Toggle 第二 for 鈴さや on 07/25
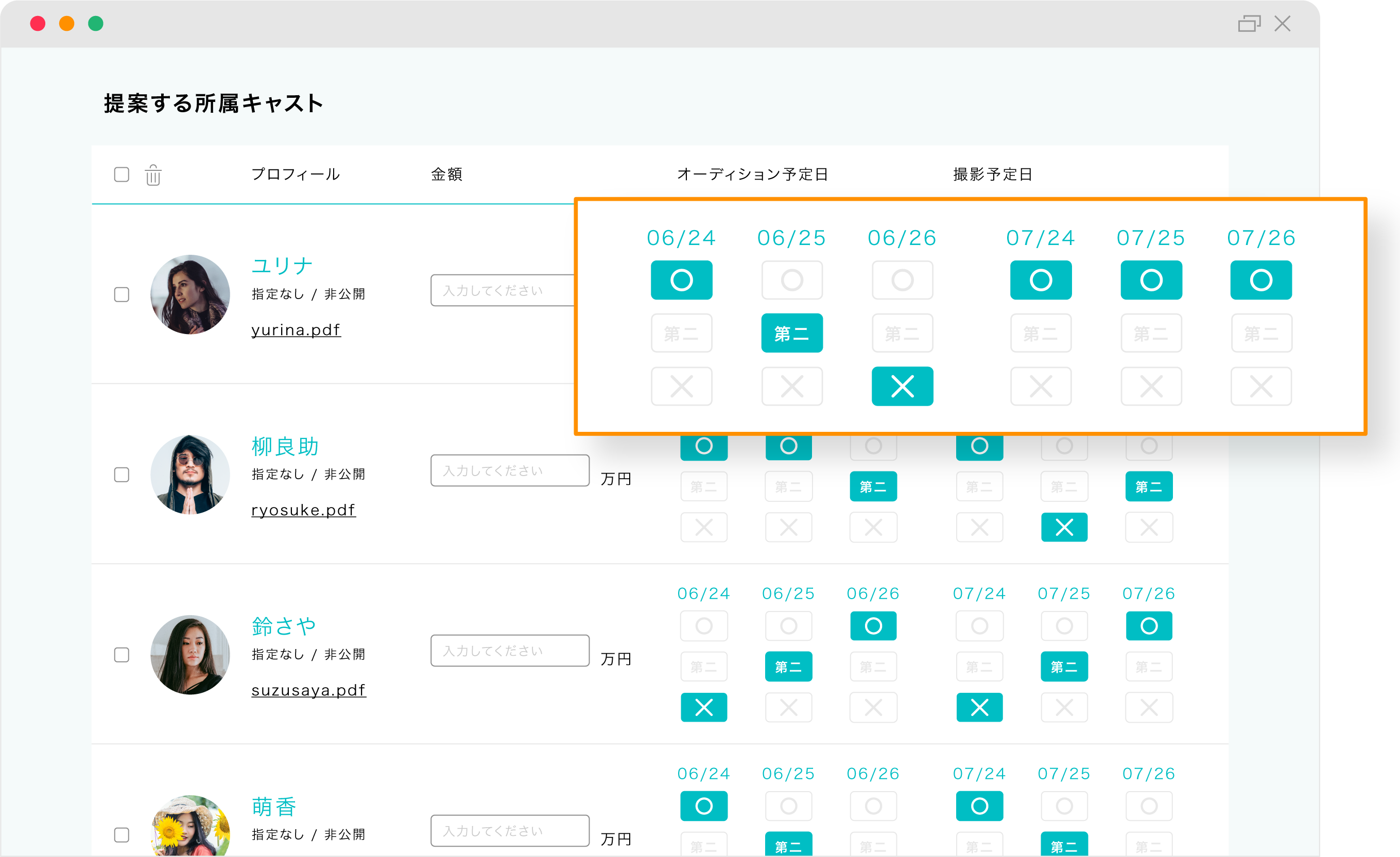 click(x=1064, y=667)
